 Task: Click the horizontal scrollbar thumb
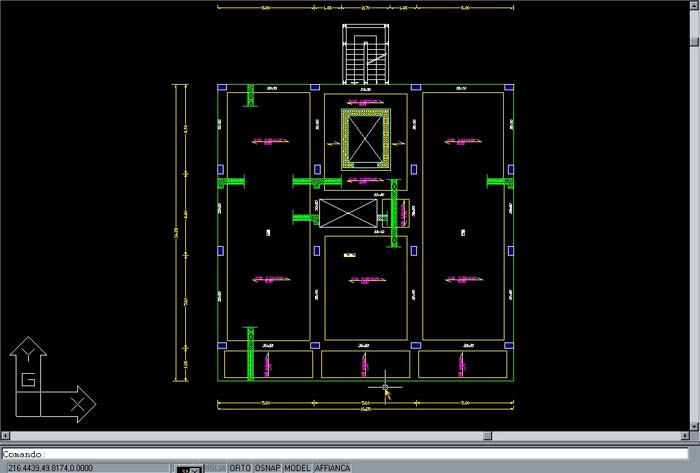(x=487, y=437)
